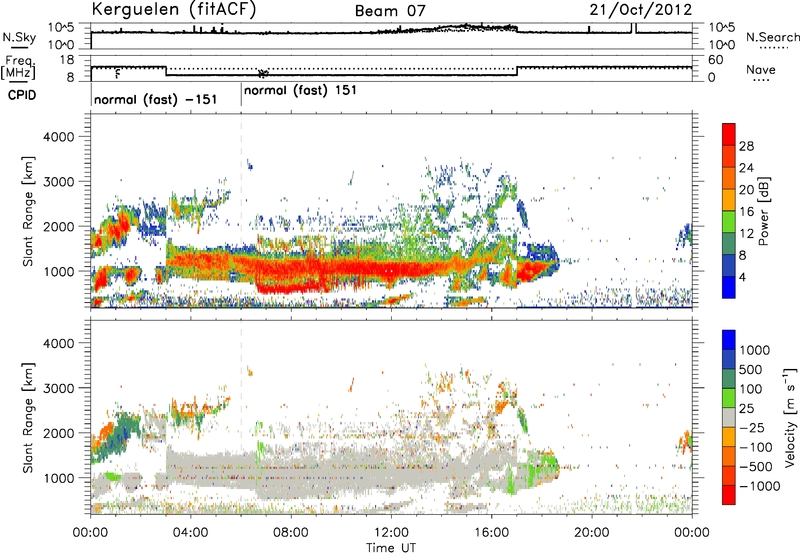Click the '60' Nave axis tick label

pyautogui.click(x=716, y=60)
